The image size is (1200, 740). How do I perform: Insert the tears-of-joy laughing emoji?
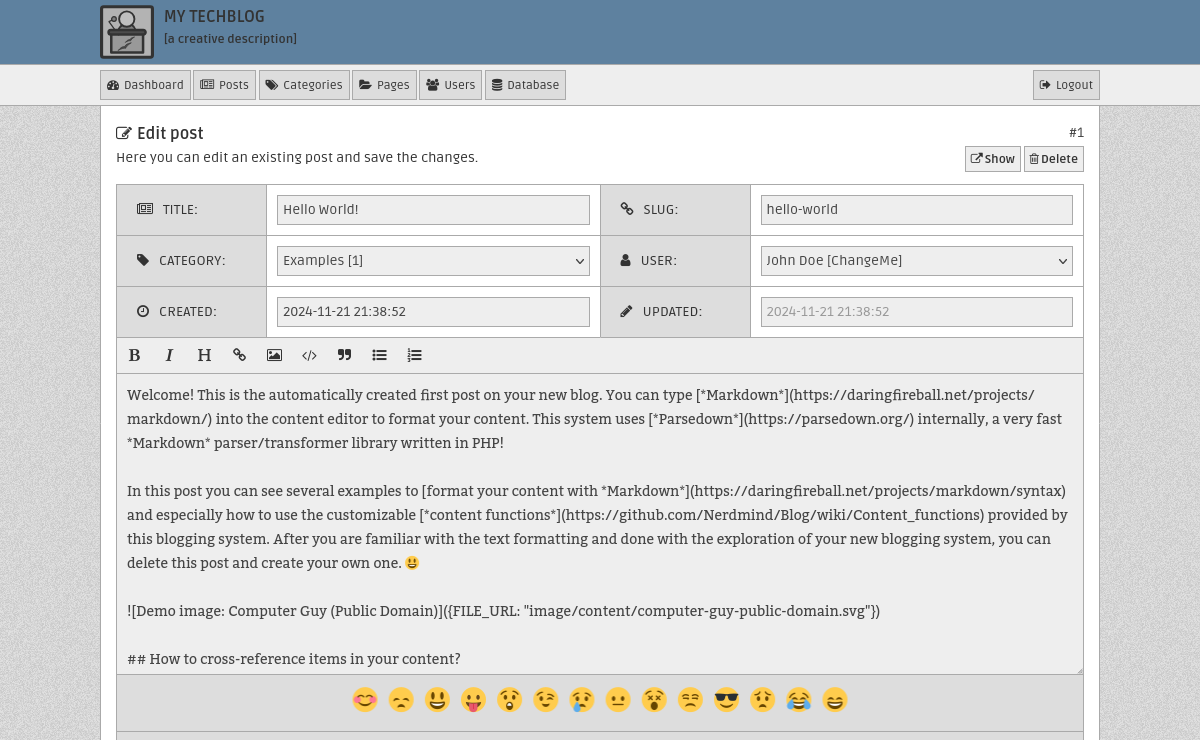click(x=799, y=700)
